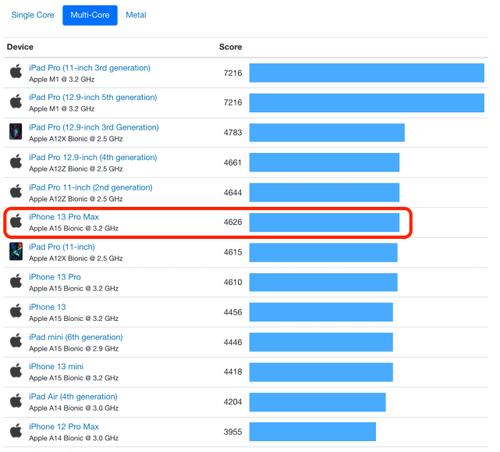
Task: Click Apple logo beside iPad Pro 12.9-inch 5th generation
Action: point(16,101)
